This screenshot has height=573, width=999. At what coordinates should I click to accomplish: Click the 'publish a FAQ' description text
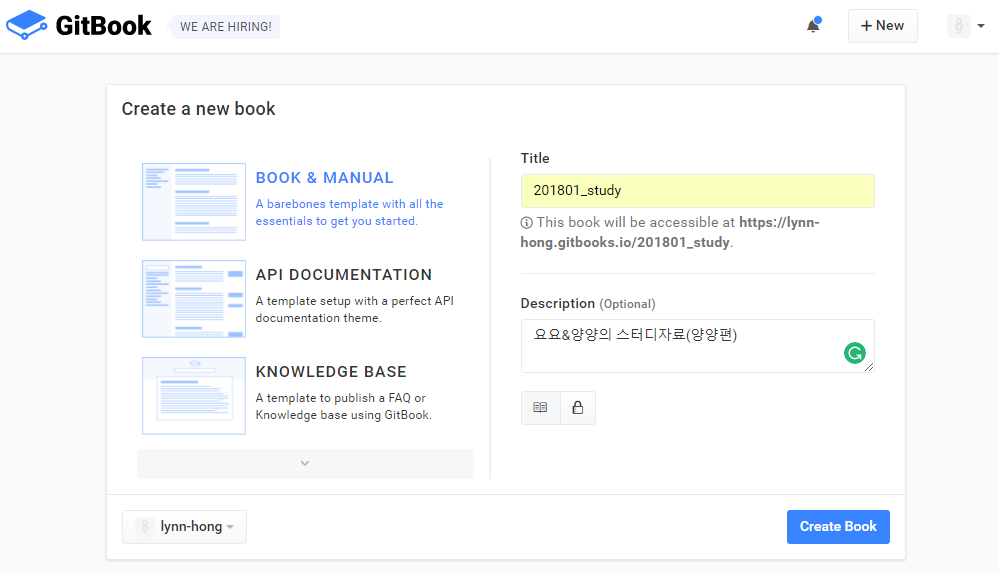click(x=343, y=406)
